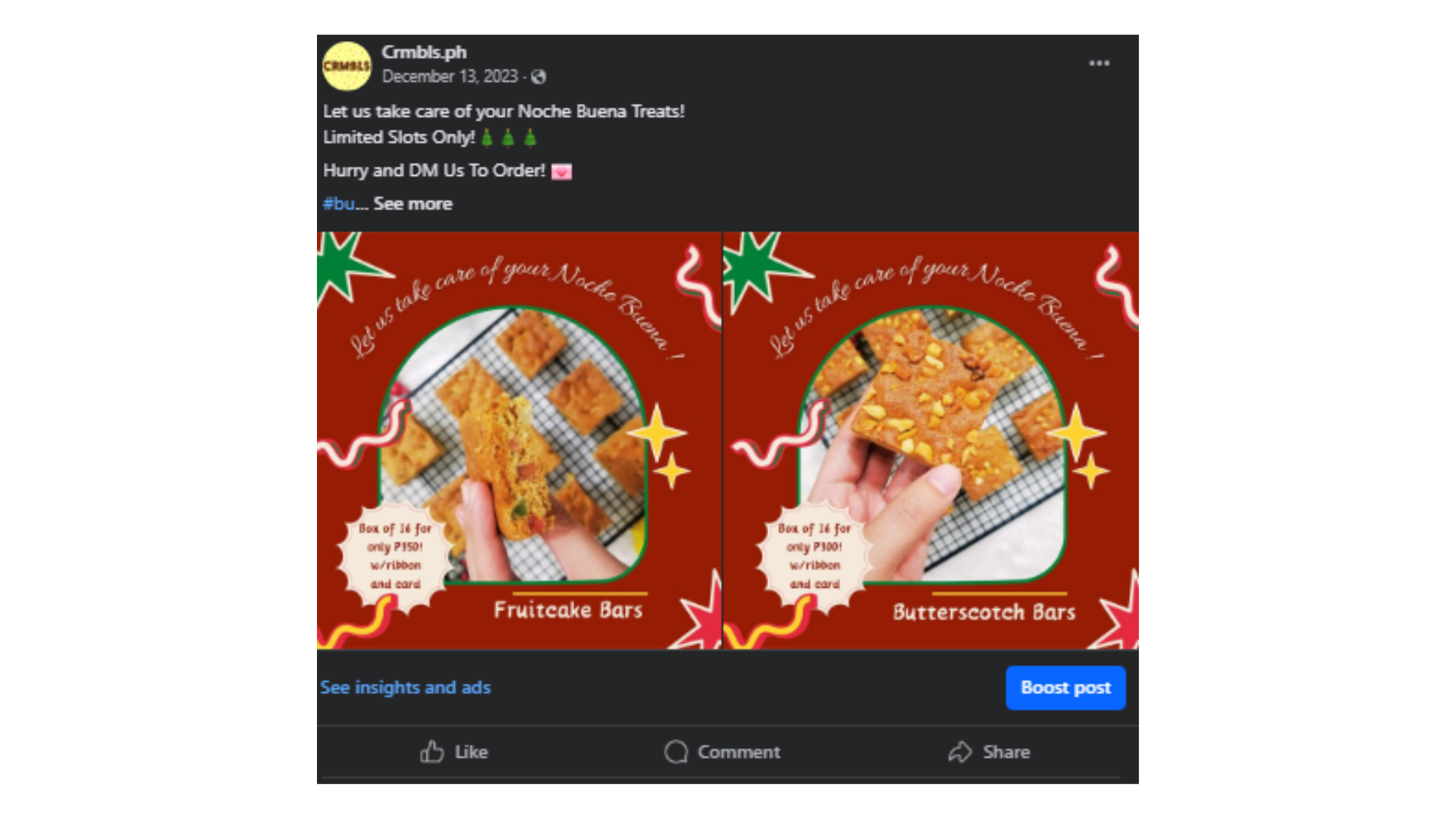Select the Like action on the post

pyautogui.click(x=455, y=752)
